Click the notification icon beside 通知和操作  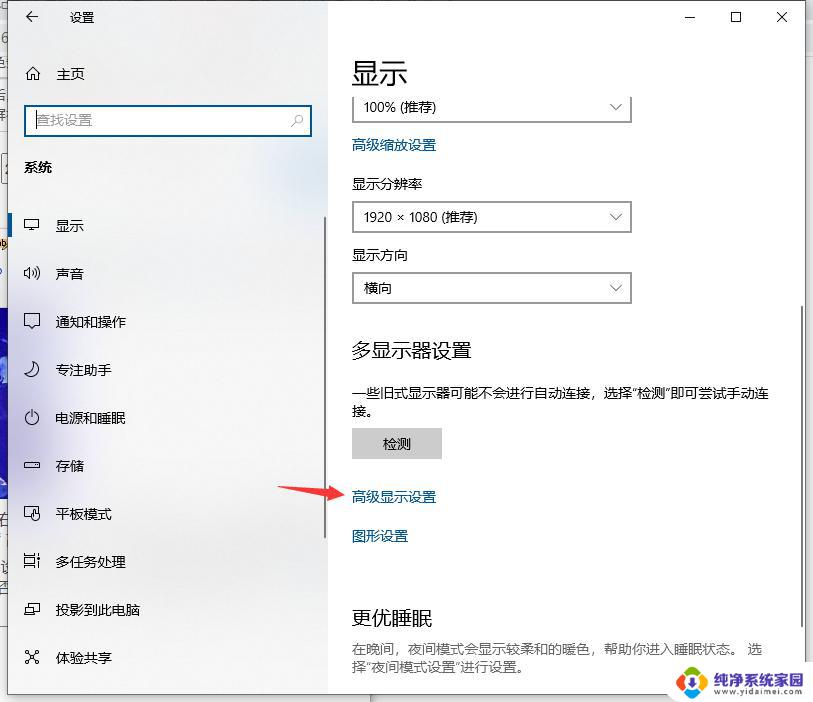(x=32, y=321)
